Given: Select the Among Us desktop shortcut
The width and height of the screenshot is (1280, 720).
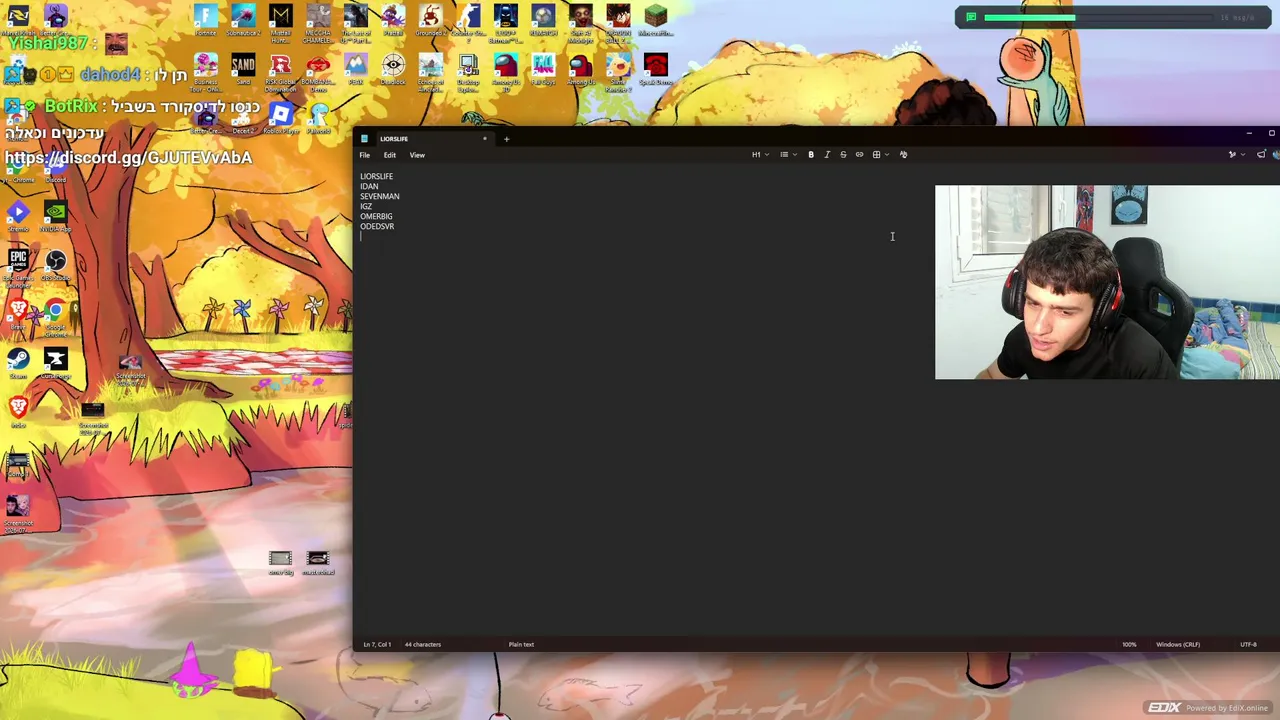Looking at the screenshot, I should click(x=581, y=70).
